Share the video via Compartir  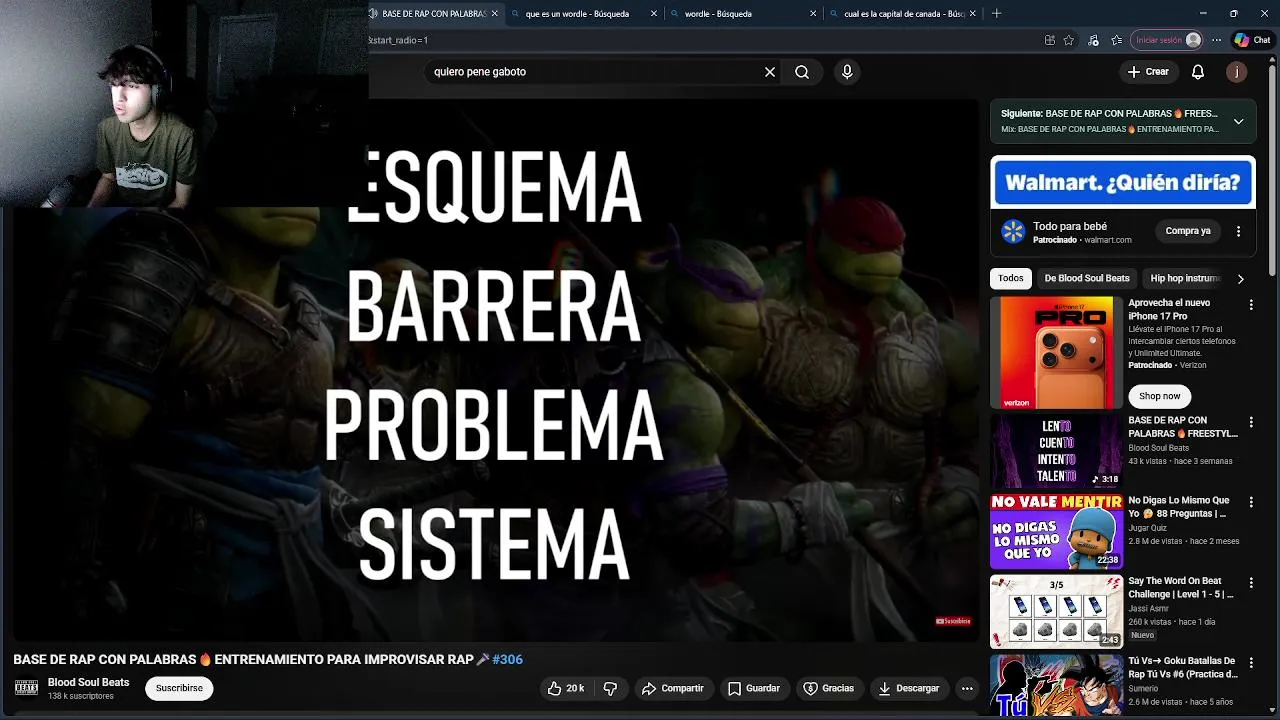(x=673, y=688)
